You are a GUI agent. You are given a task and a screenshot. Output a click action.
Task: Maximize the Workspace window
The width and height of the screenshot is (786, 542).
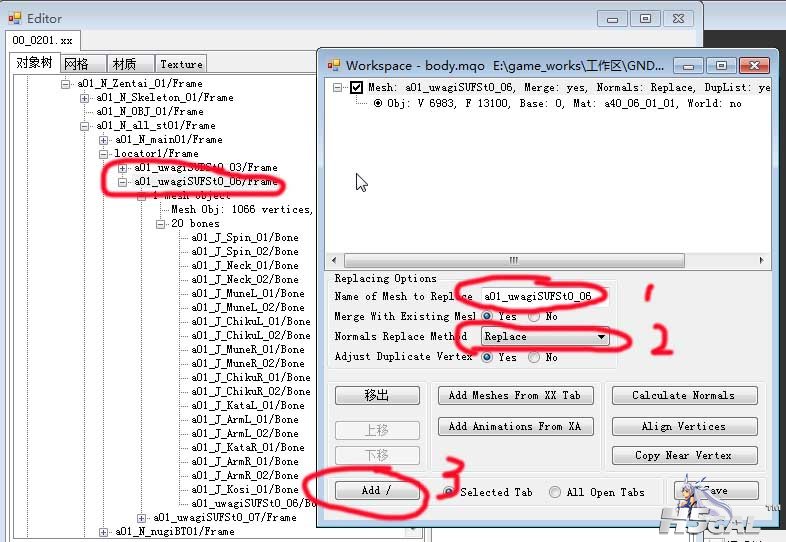(720, 65)
